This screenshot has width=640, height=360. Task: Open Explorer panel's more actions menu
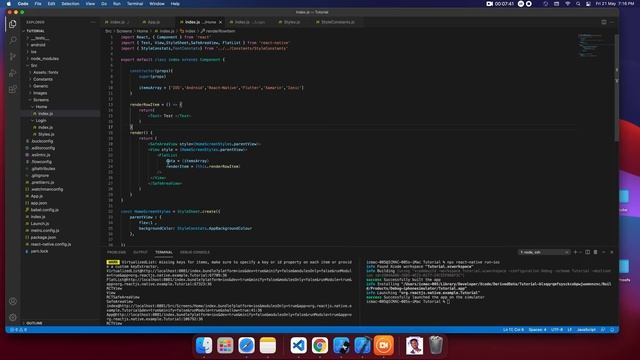pyautogui.click(x=93, y=22)
